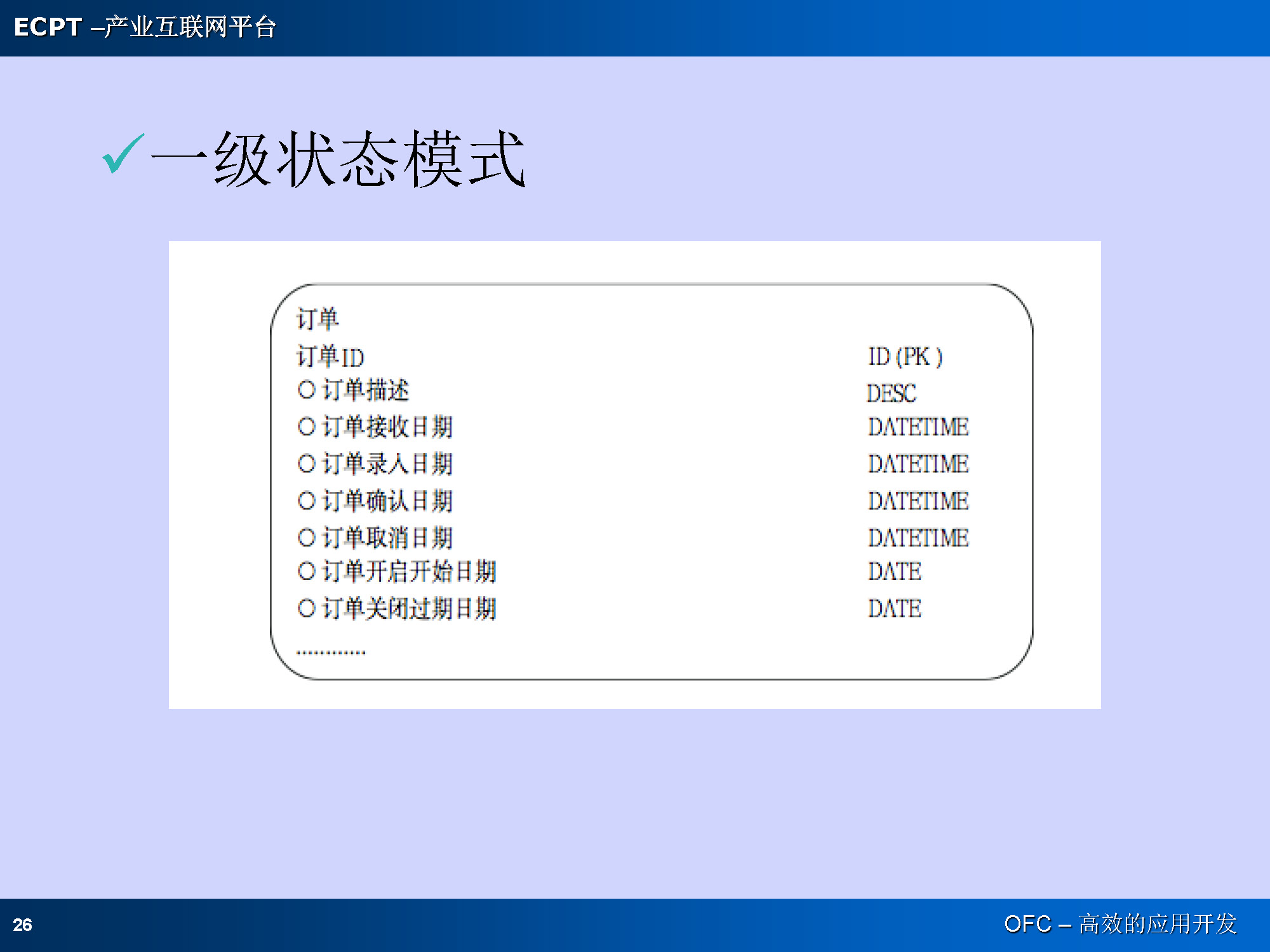Click the OFC – 高效的应用开发 footer text

click(x=1120, y=923)
